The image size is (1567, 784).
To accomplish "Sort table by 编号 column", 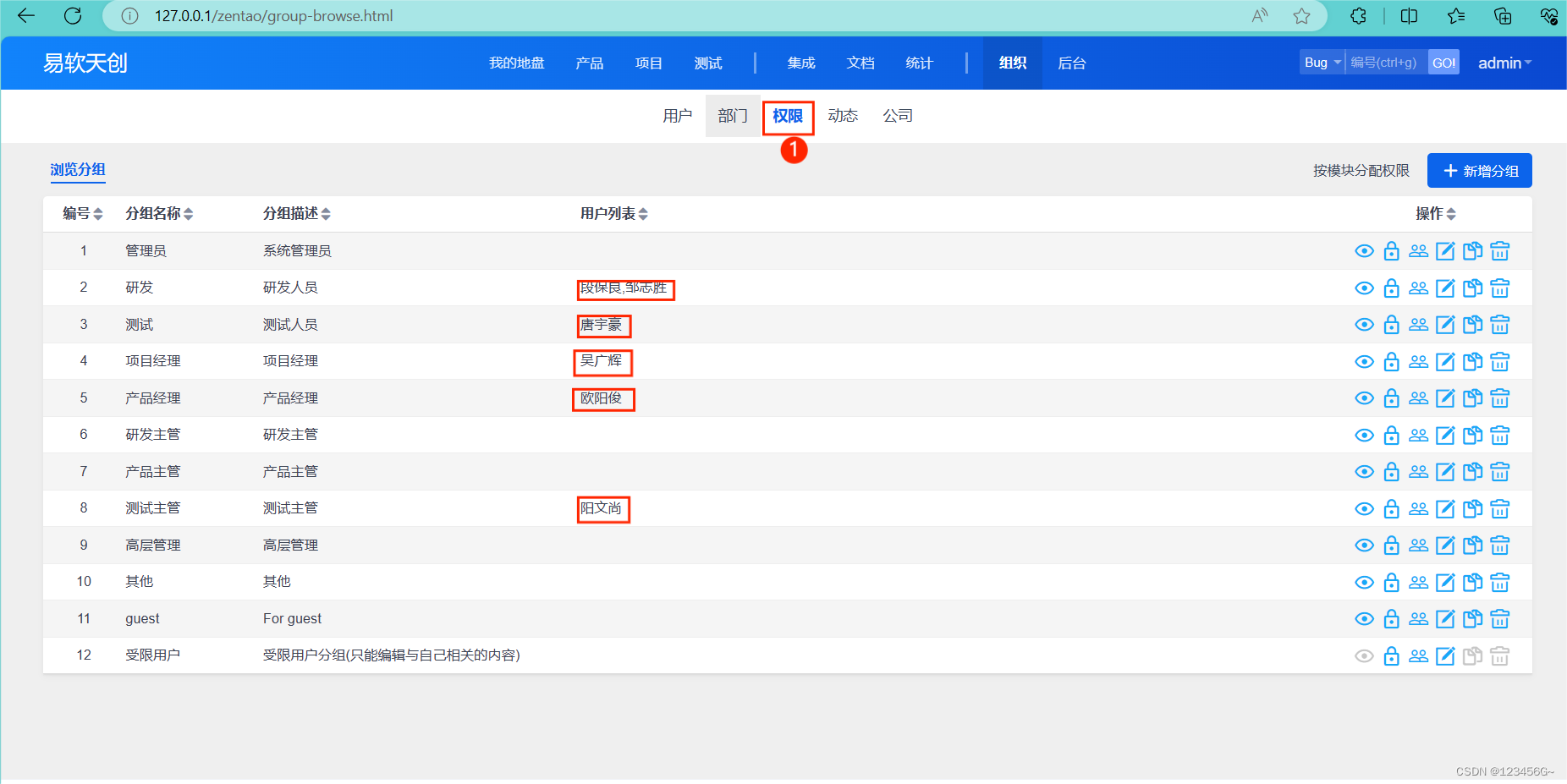I will (x=83, y=214).
